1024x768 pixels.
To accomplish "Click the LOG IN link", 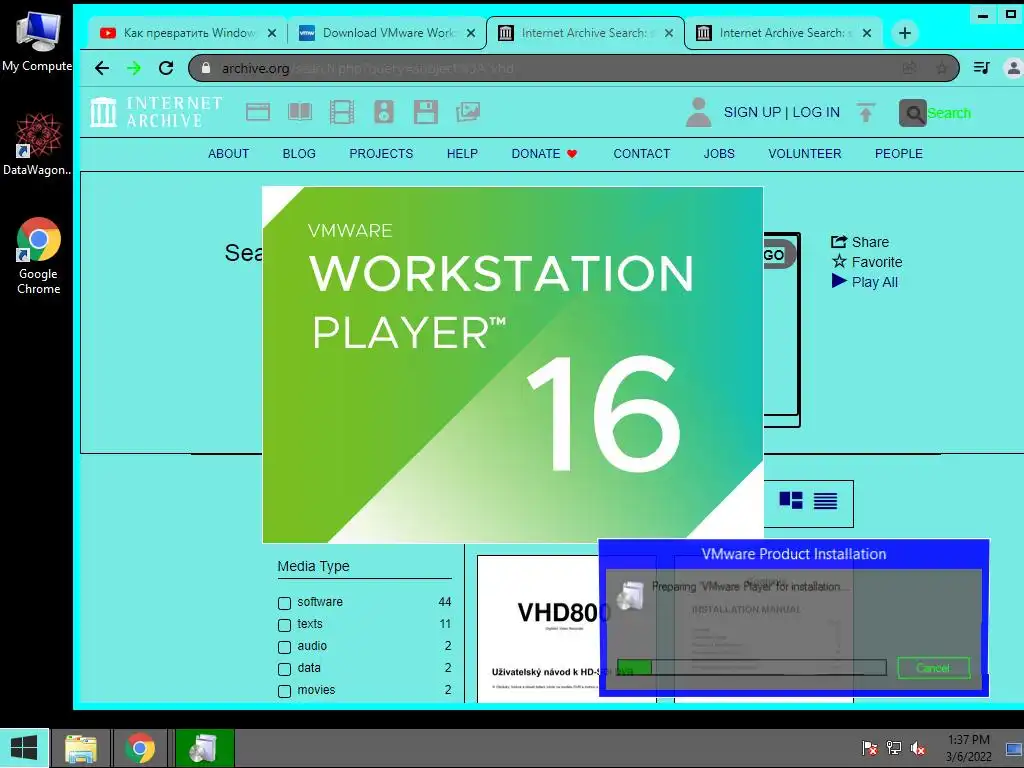I will (x=816, y=112).
